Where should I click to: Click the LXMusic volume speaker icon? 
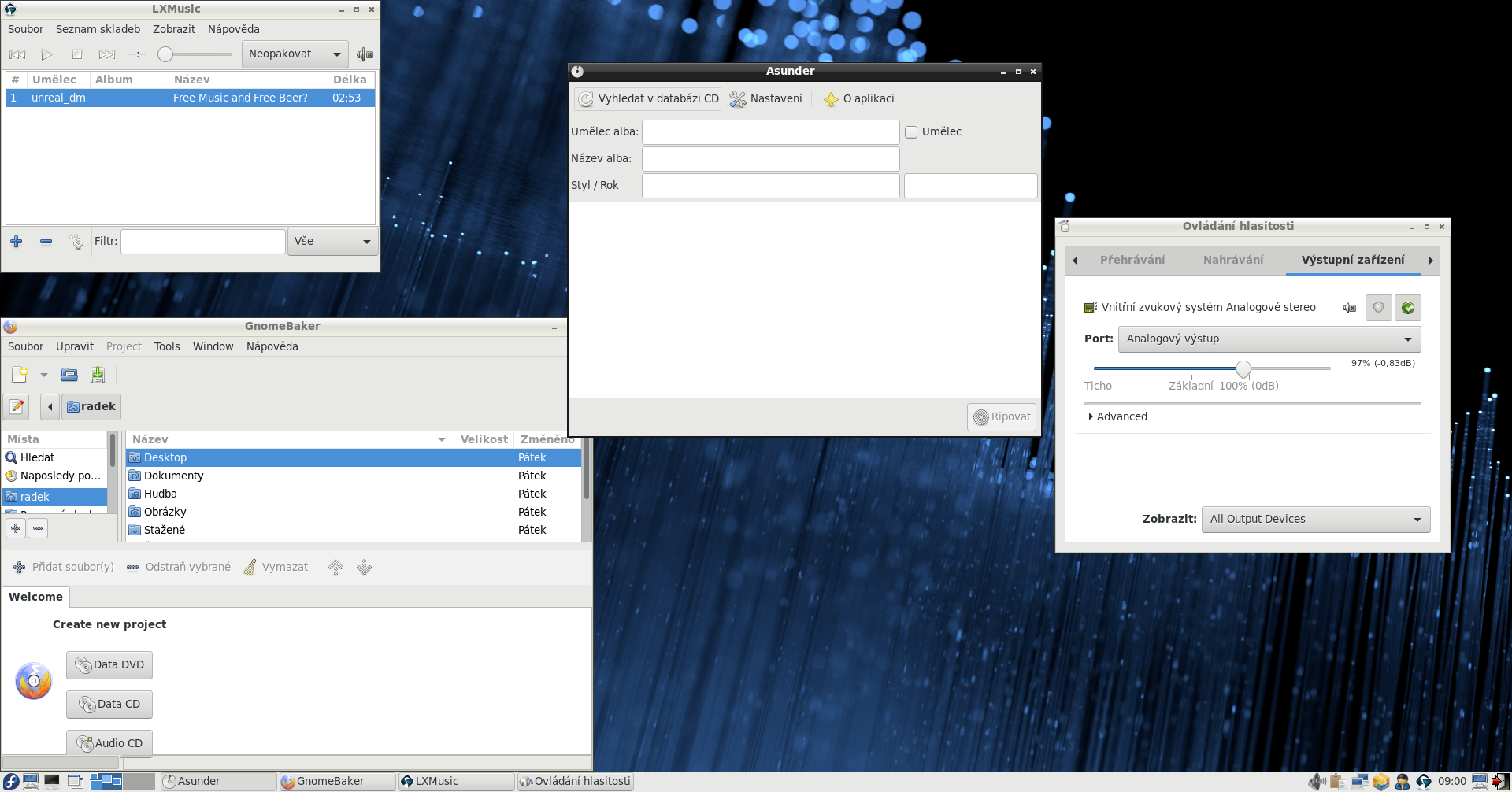pos(365,54)
